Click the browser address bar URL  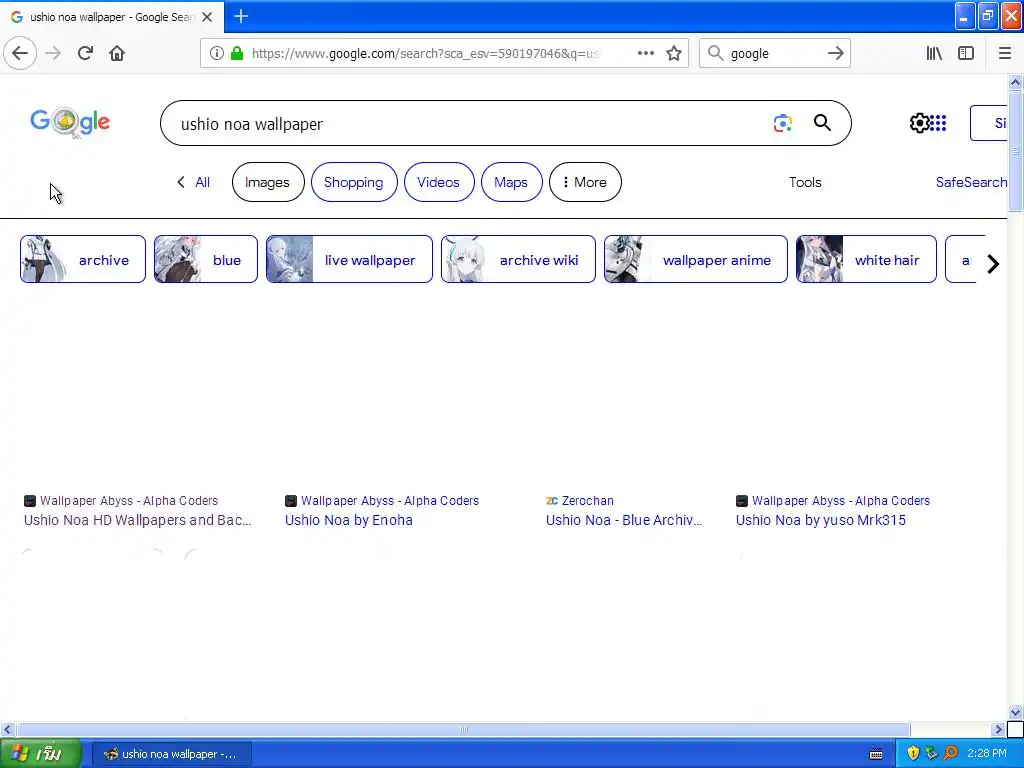pos(426,53)
